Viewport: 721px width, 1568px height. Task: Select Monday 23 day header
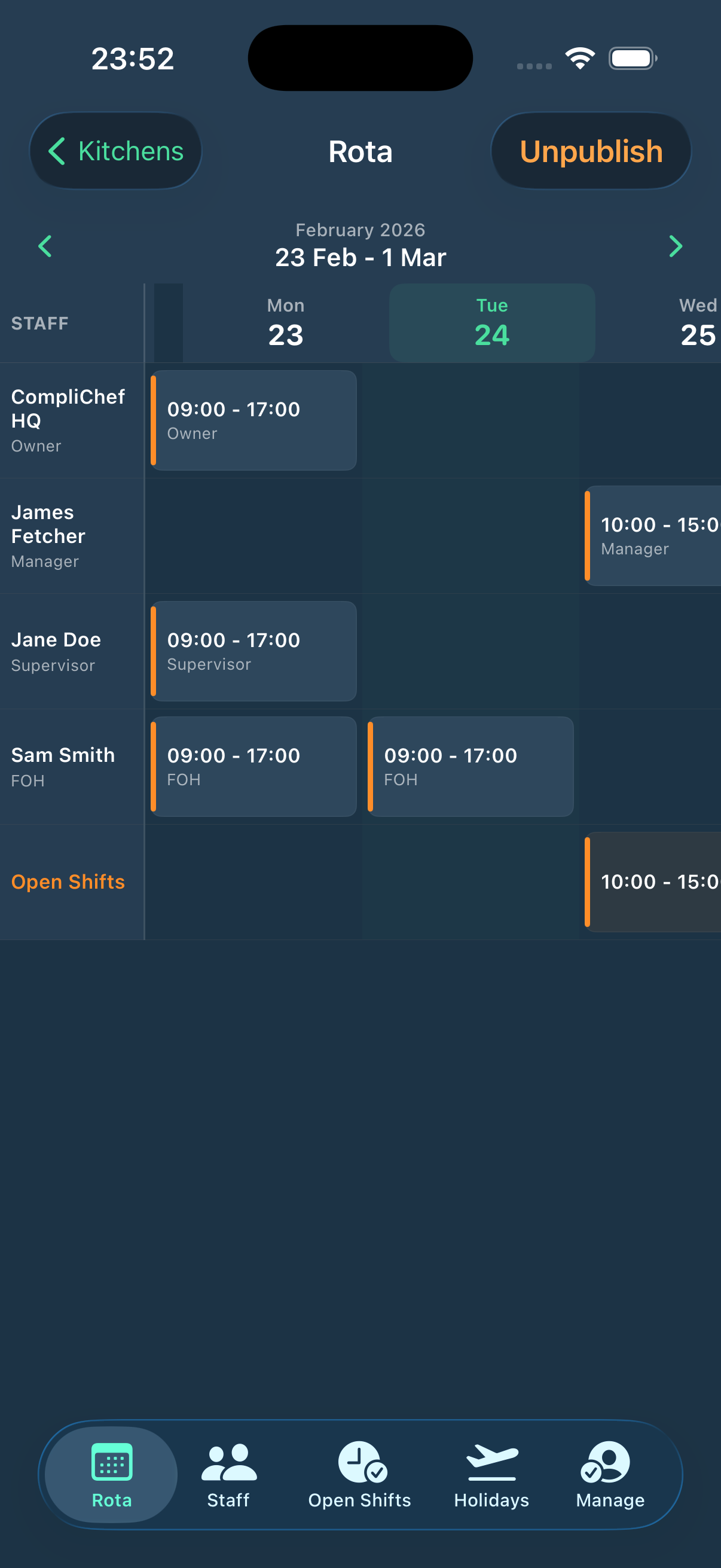coord(285,322)
